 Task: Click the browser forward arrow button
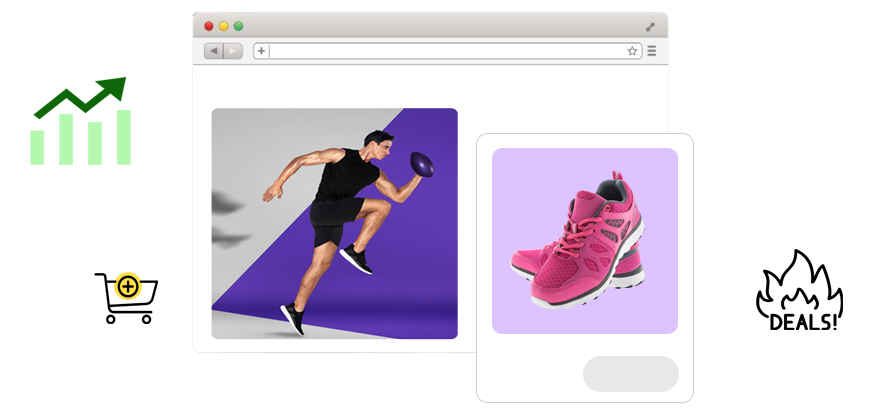tap(233, 51)
